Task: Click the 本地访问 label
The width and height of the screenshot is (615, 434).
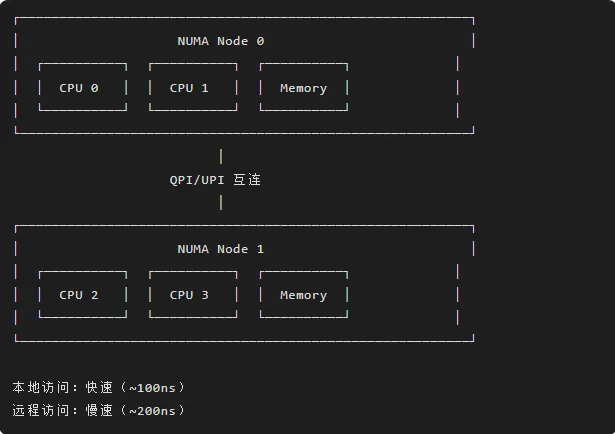Action: pos(36,387)
